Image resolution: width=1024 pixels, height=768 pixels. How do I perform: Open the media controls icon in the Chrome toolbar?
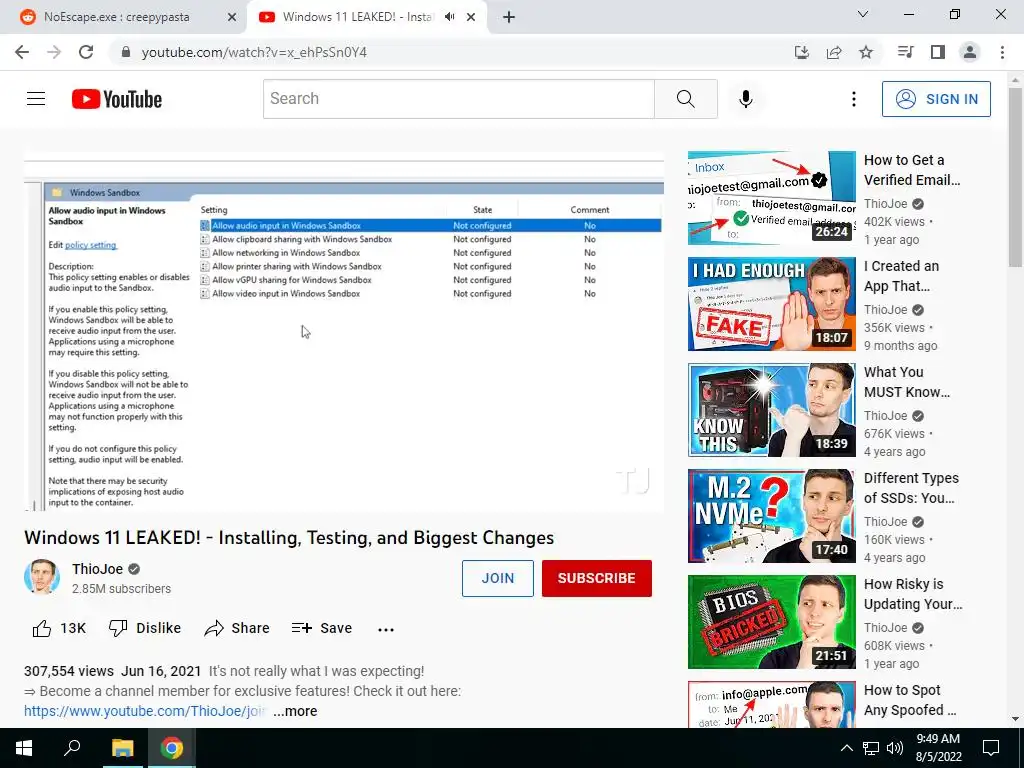click(x=905, y=52)
